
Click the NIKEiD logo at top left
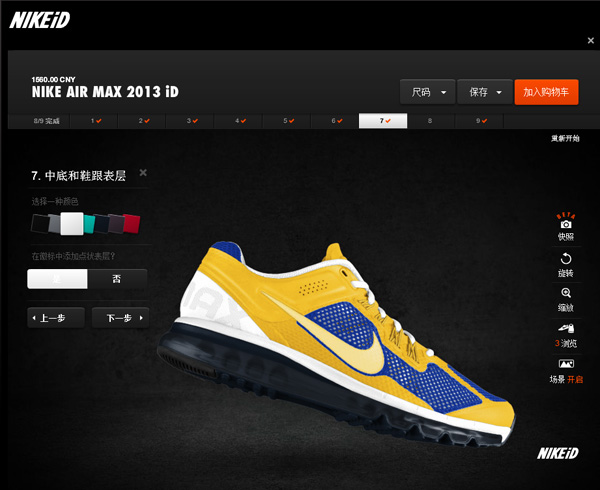pyautogui.click(x=40, y=20)
